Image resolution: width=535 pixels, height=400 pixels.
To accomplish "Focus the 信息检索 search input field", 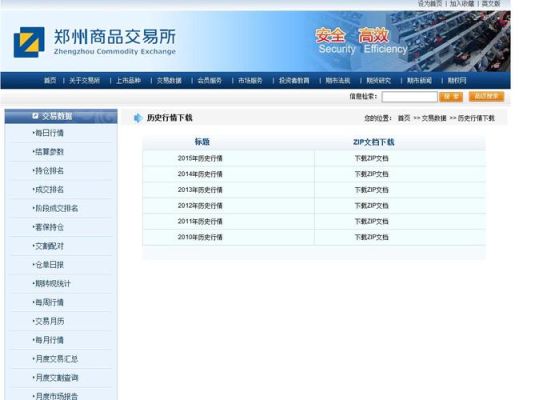I will (409, 97).
